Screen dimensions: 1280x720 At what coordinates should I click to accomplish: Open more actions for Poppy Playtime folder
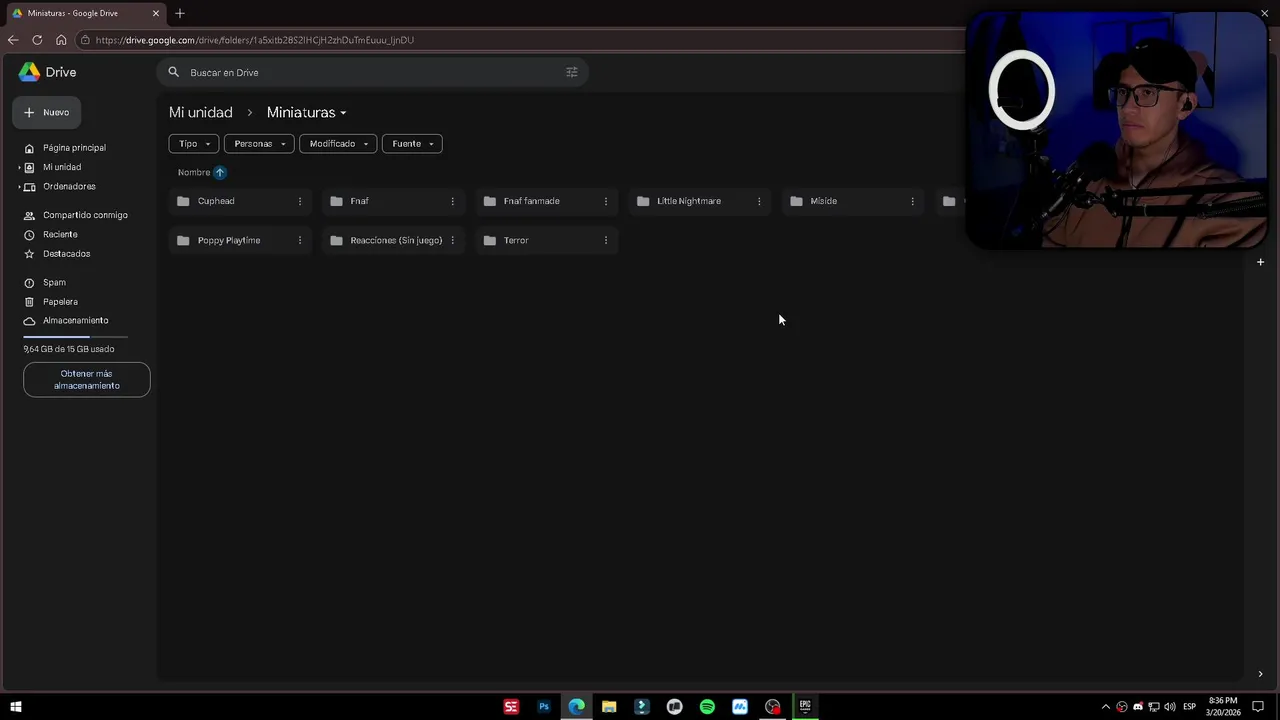click(x=300, y=240)
